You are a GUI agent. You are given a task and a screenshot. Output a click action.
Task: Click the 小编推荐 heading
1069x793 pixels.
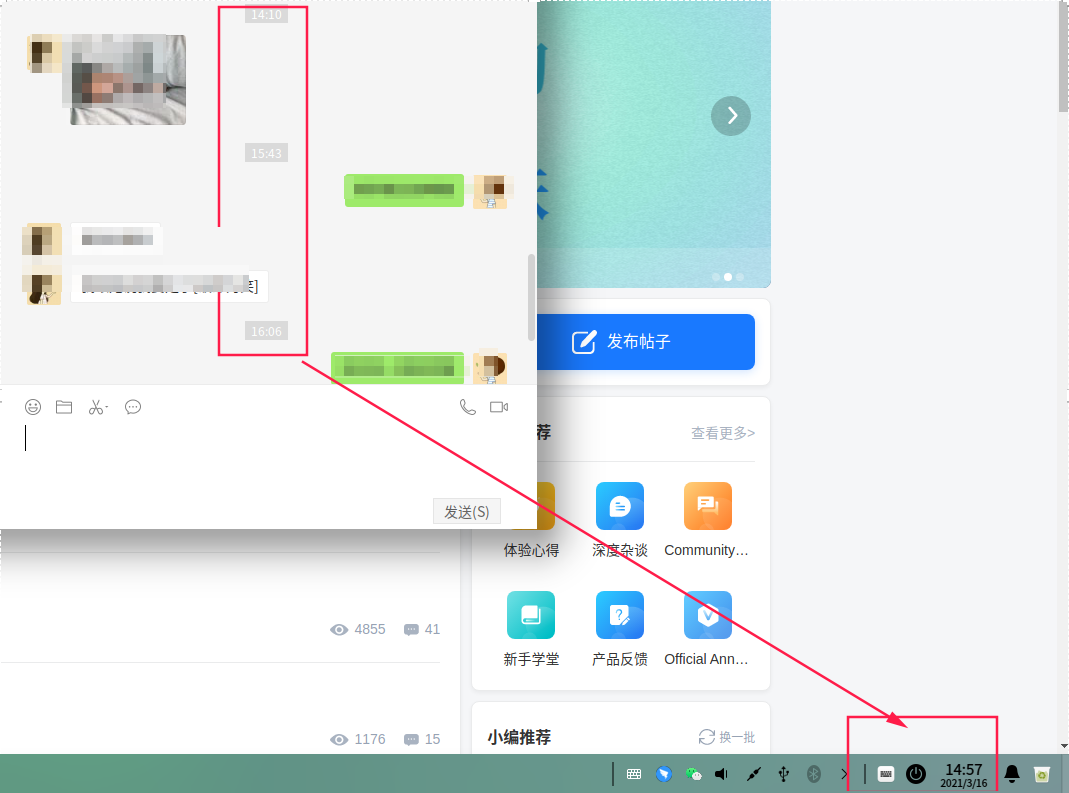(x=519, y=737)
